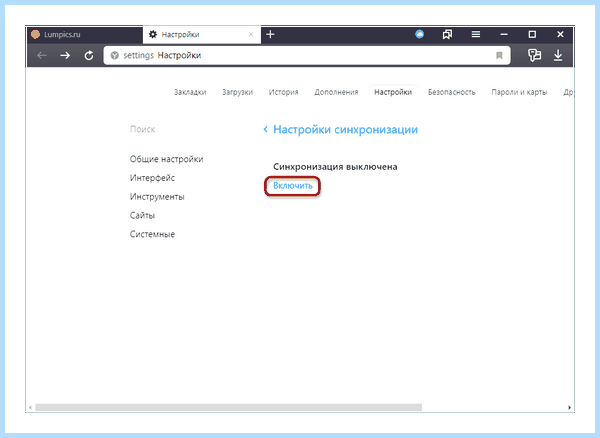Open the История section
Viewport: 600px width, 438px height.
283,92
